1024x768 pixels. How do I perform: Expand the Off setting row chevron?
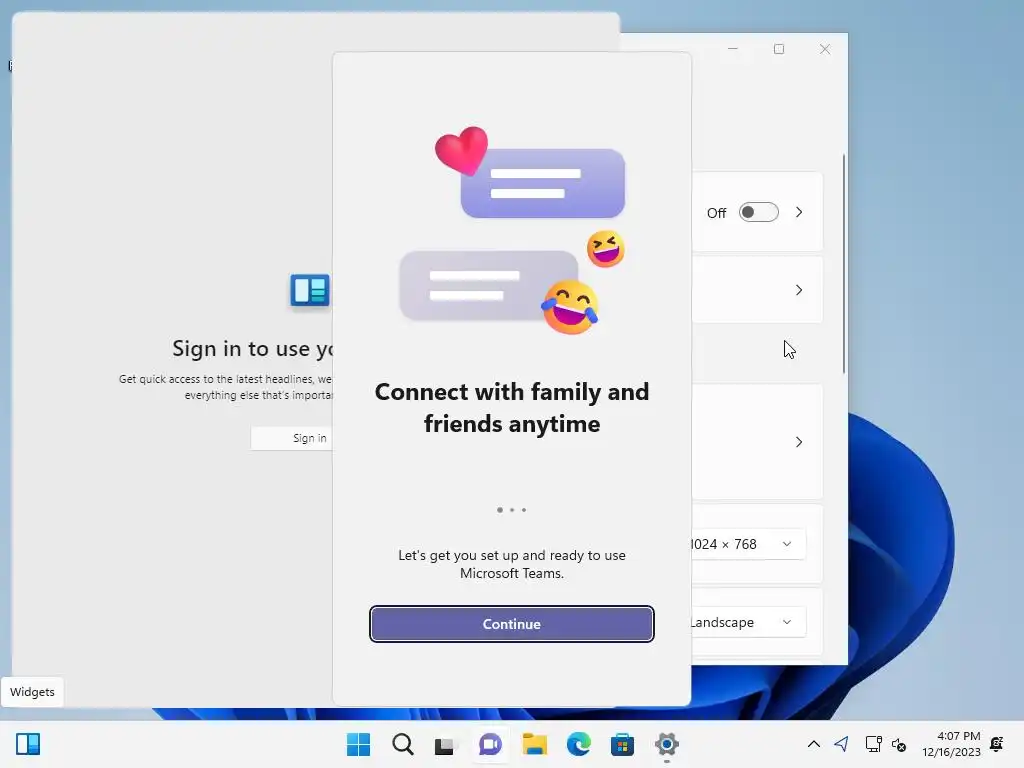[799, 212]
